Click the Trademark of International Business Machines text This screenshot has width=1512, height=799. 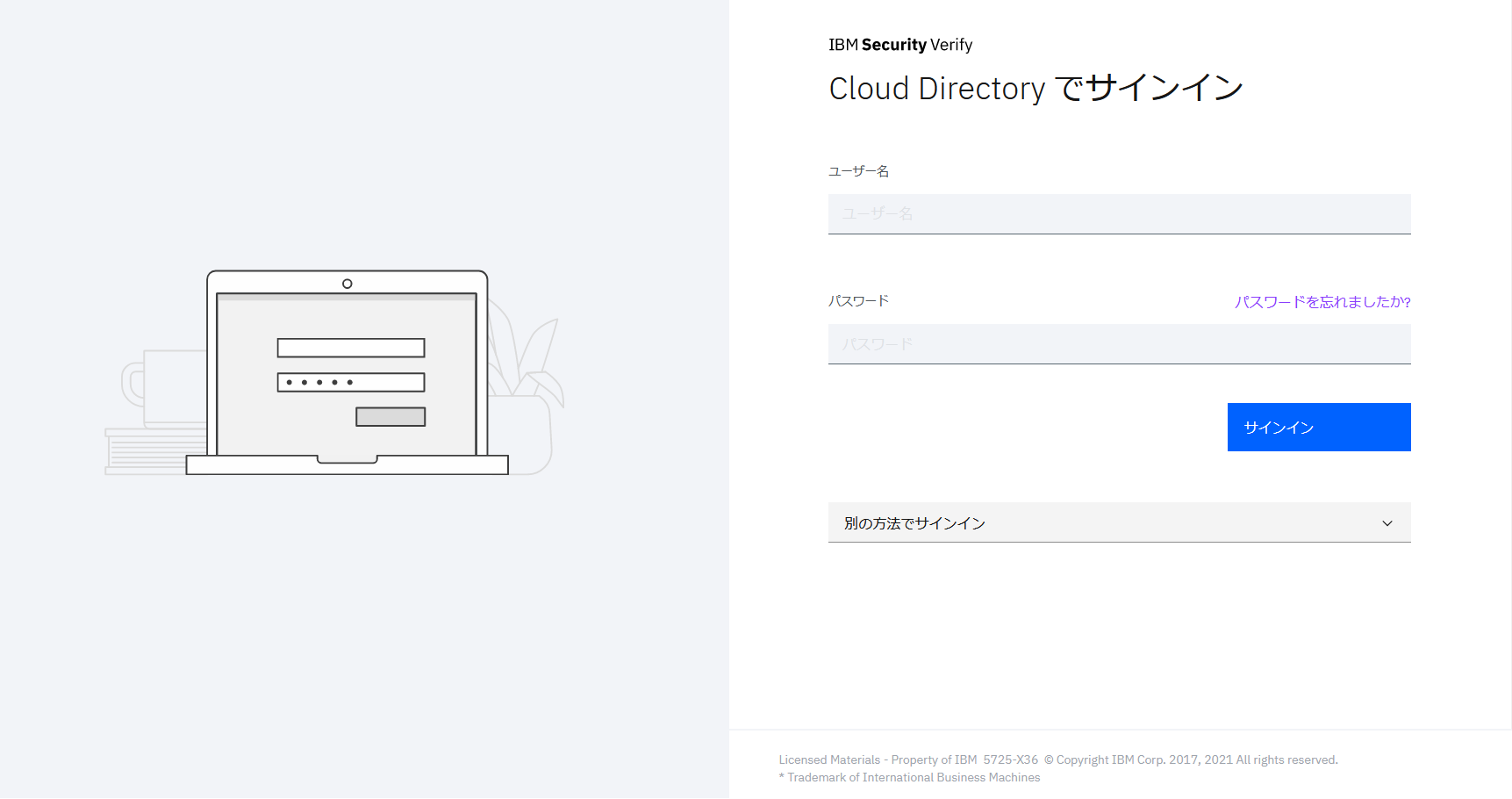click(x=909, y=778)
